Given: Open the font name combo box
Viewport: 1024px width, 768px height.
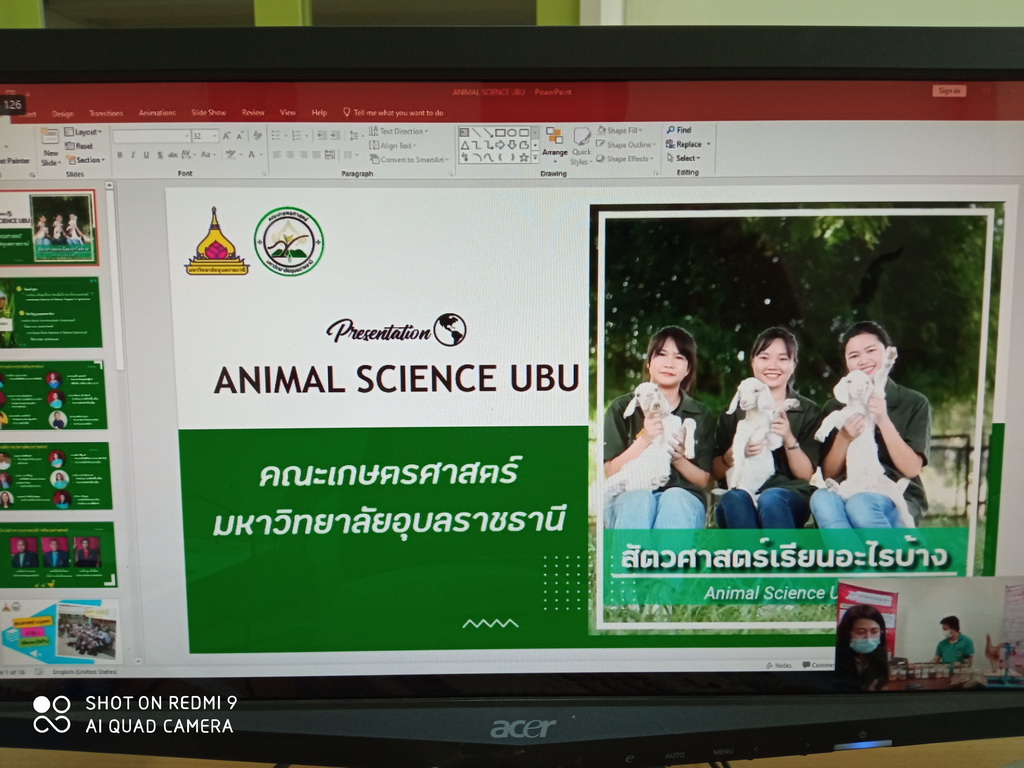Looking at the screenshot, I should [152, 136].
